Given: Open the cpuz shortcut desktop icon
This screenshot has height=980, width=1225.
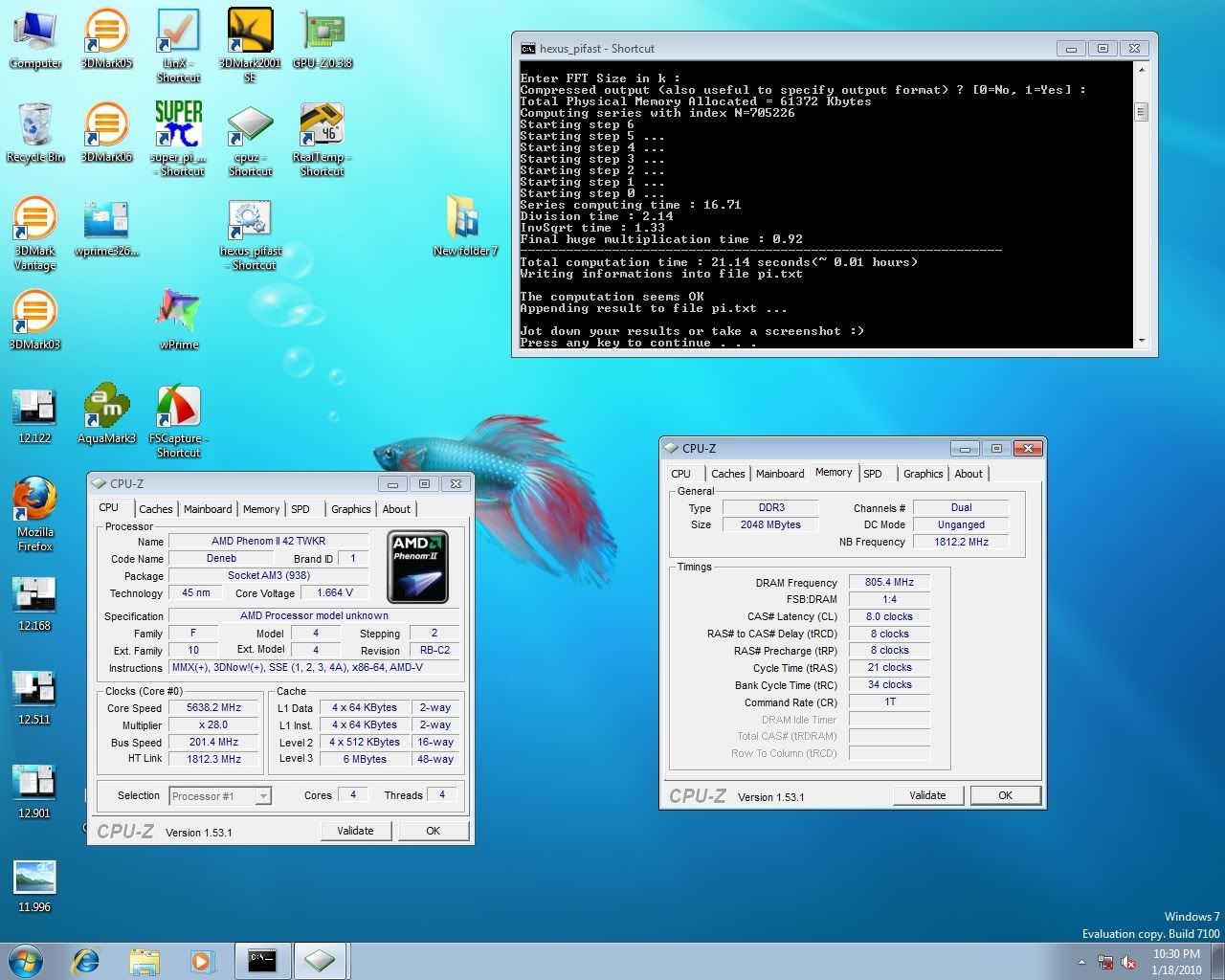Looking at the screenshot, I should 250,139.
